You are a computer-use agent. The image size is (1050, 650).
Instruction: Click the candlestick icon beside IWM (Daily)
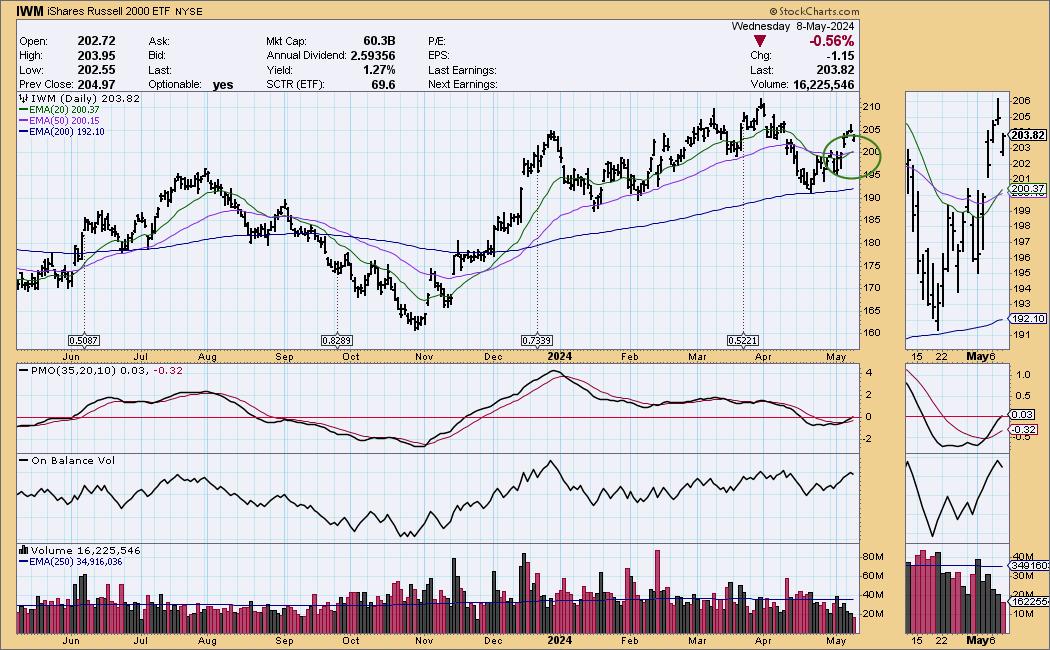tap(24, 99)
